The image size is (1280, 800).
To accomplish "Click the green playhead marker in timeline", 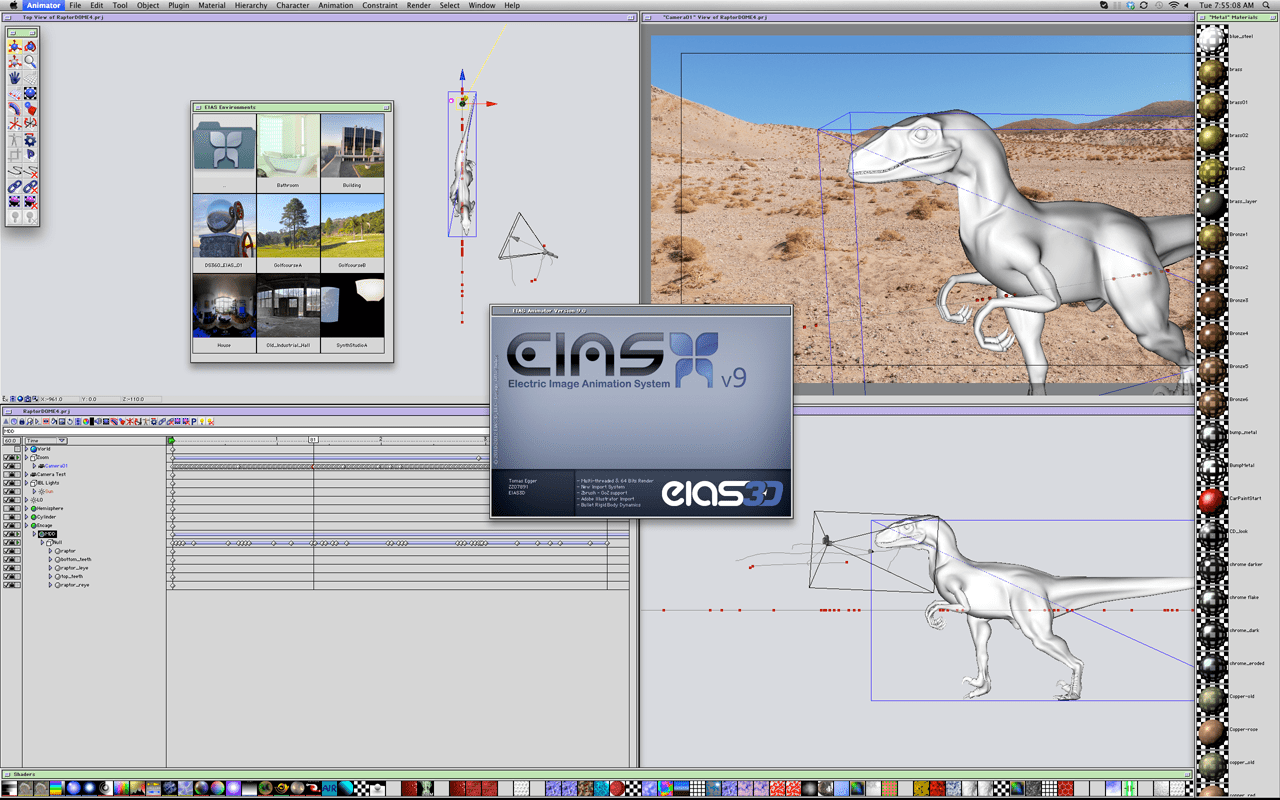I will tap(171, 440).
